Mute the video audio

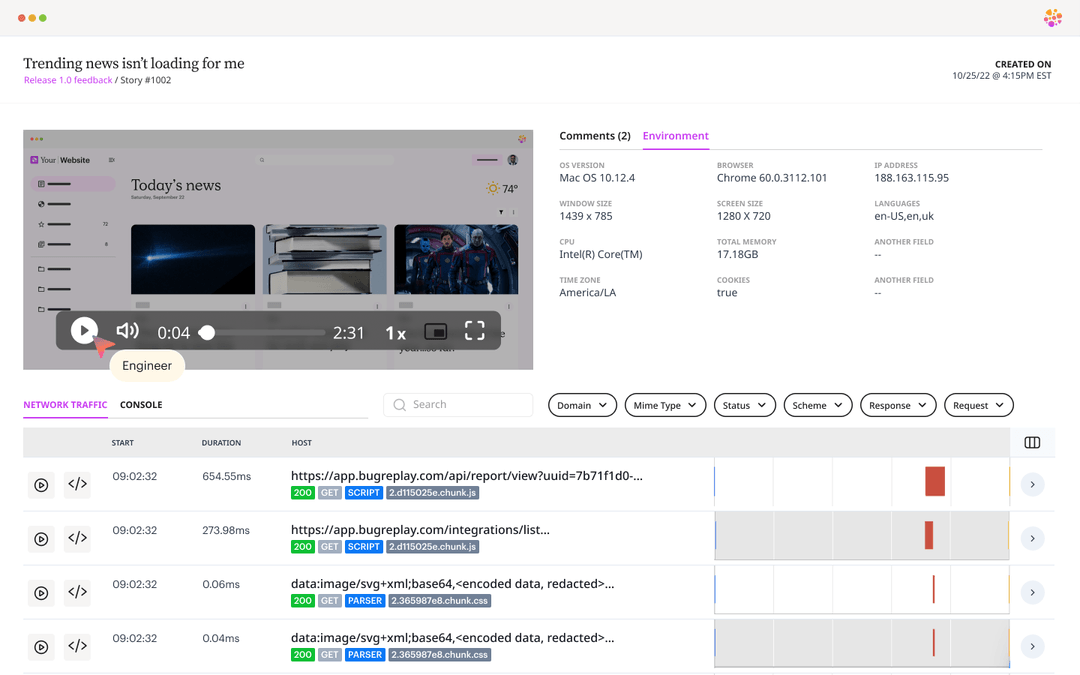tap(126, 330)
